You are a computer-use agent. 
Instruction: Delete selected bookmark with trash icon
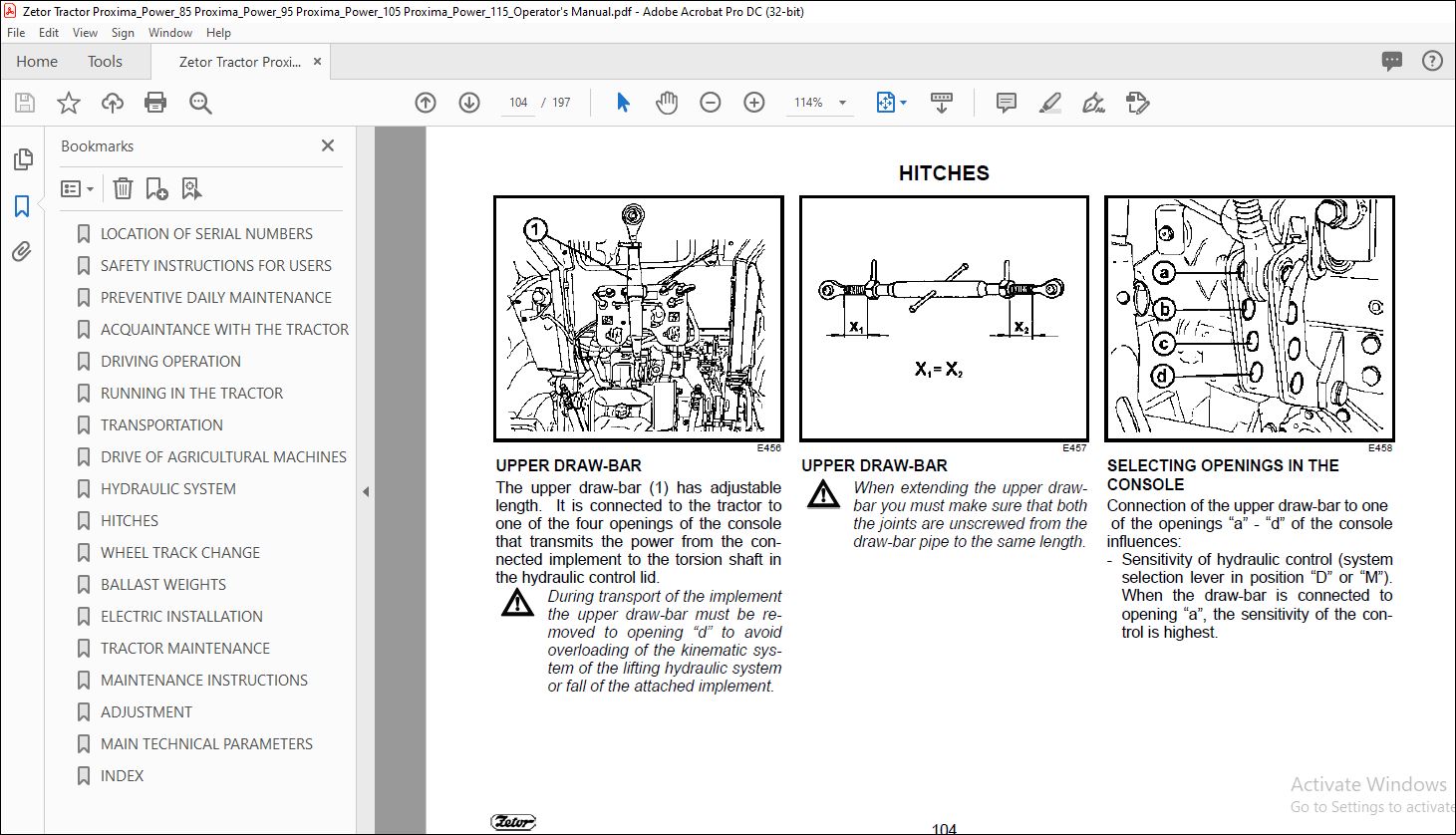123,188
